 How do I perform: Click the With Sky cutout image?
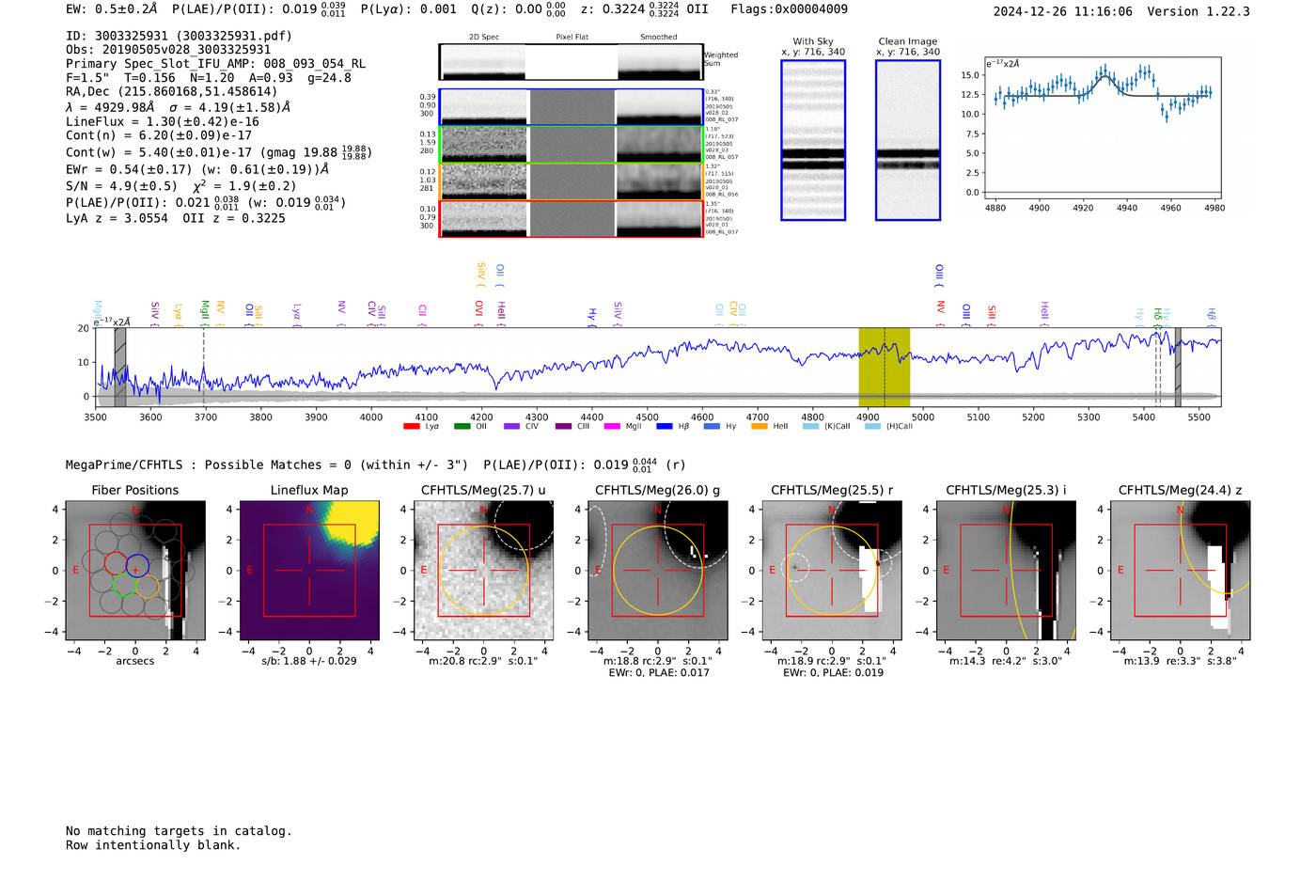813,140
